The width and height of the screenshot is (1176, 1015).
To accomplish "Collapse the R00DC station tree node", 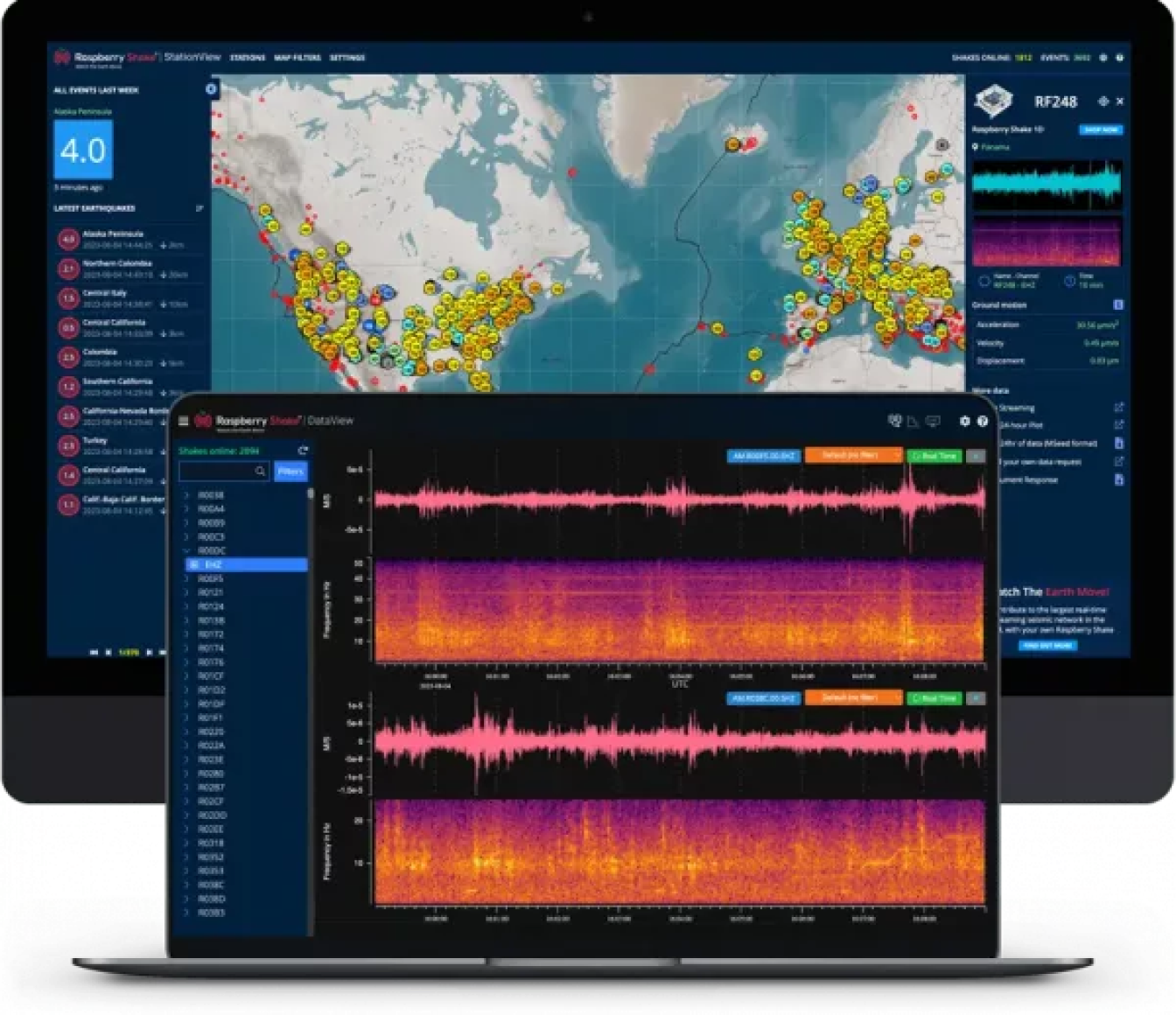I will click(186, 551).
